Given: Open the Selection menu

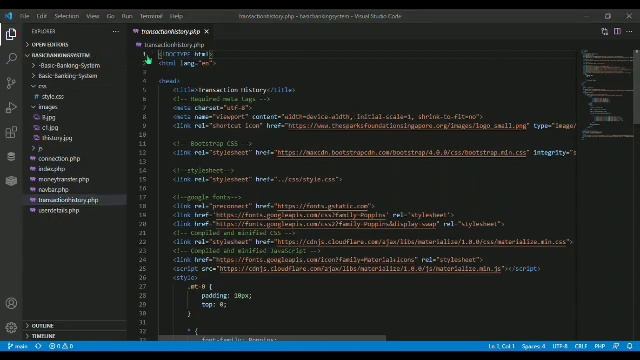Looking at the screenshot, I should 67,16.
